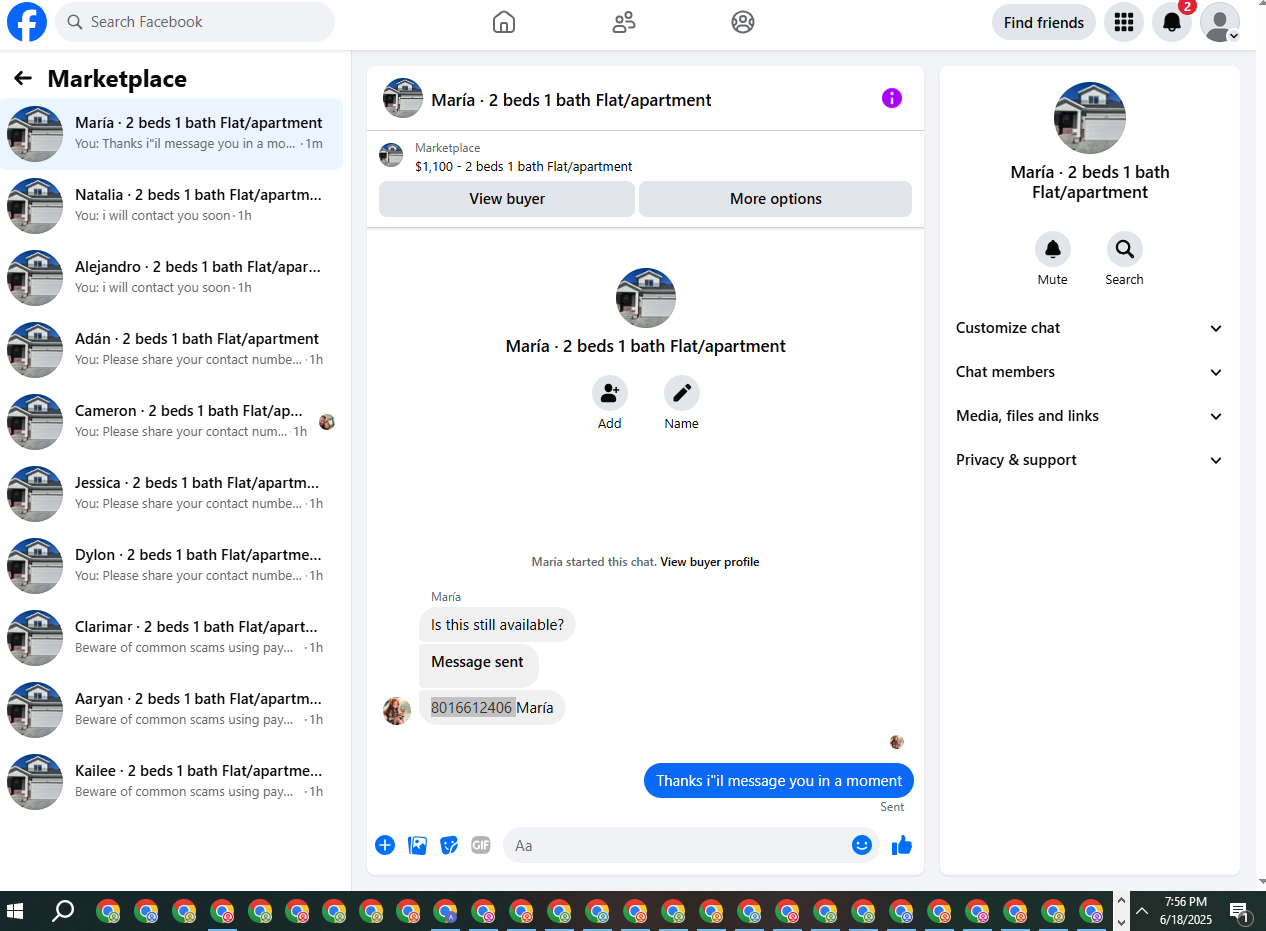1266x931 pixels.
Task: Open the Clarimar conversation
Action: pyautogui.click(x=171, y=638)
